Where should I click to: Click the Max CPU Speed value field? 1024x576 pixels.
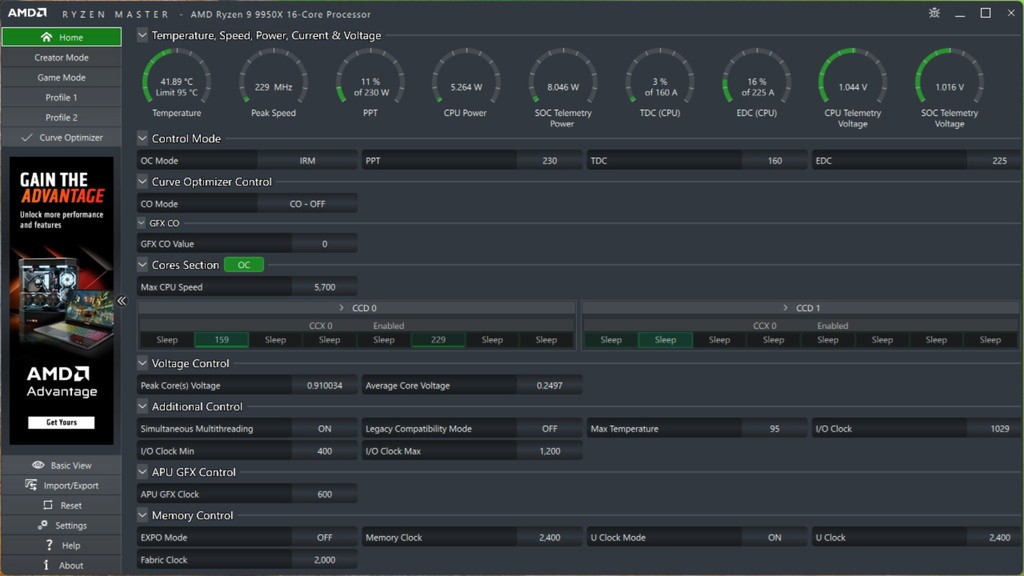[324, 288]
